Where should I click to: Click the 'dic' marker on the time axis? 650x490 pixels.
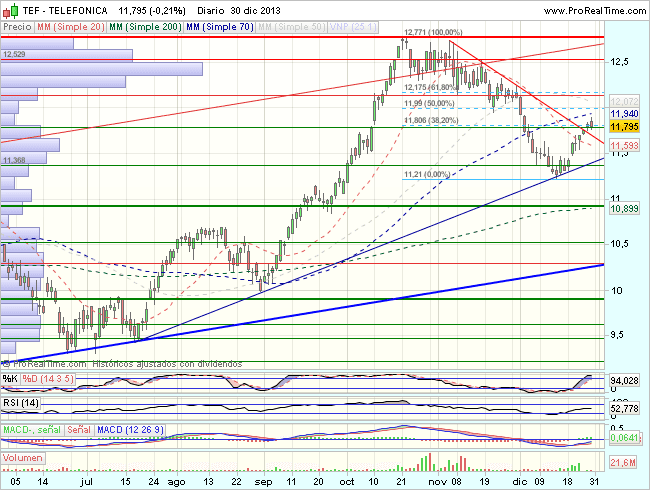point(519,482)
